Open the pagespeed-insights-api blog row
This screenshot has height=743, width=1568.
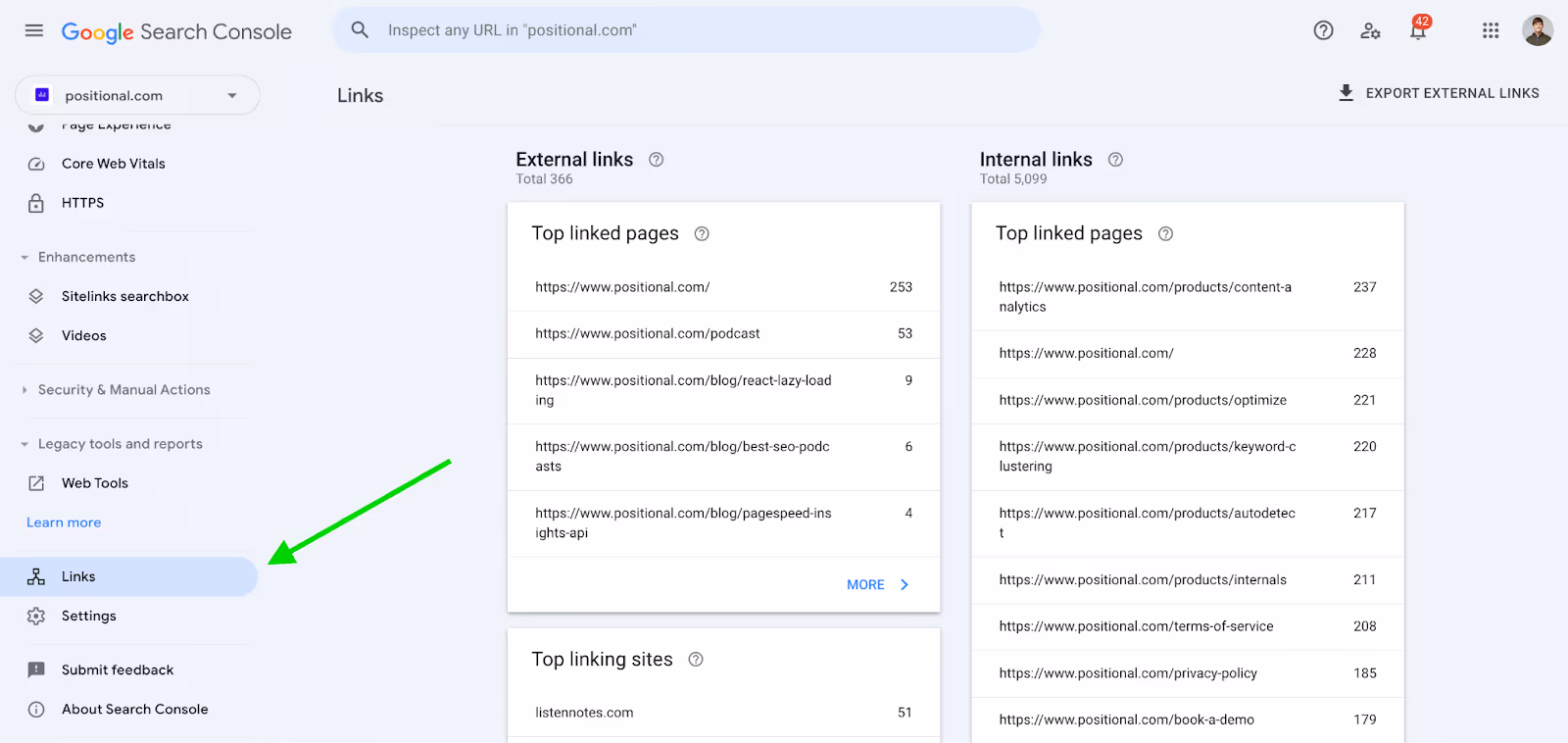point(723,523)
